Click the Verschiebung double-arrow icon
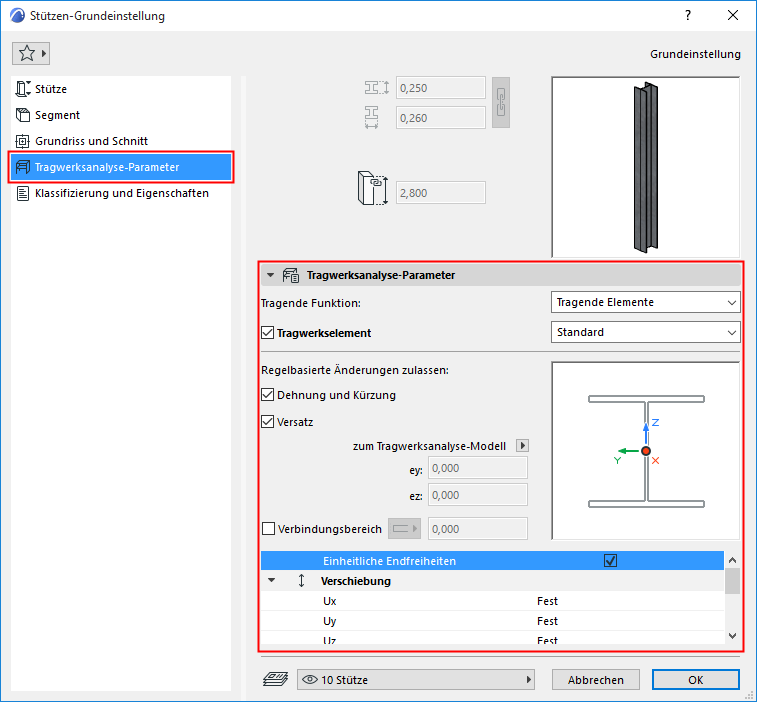757x702 pixels. pyautogui.click(x=301, y=580)
